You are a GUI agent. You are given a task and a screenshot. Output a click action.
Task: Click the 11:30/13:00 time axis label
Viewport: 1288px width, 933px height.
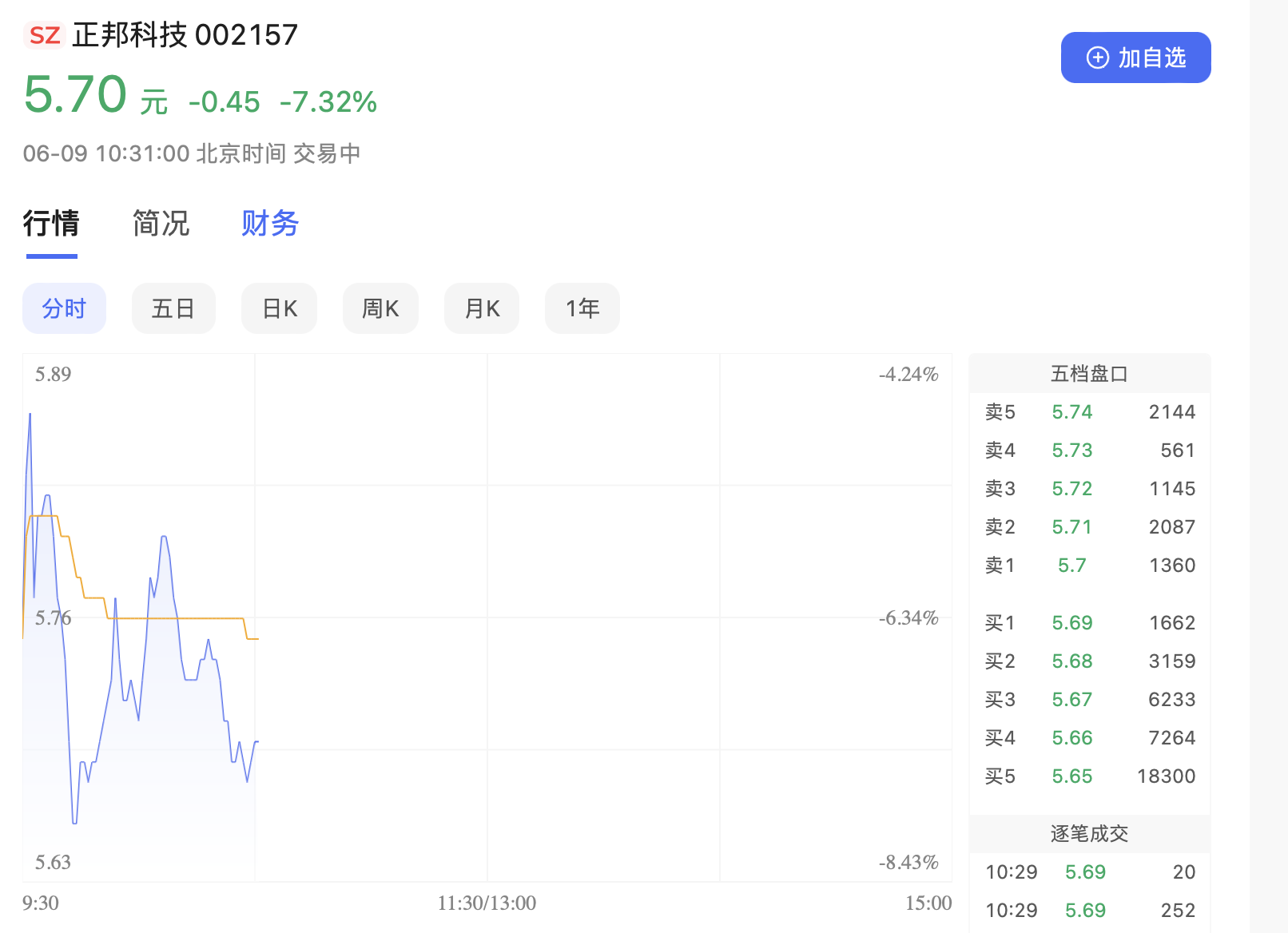(x=487, y=903)
